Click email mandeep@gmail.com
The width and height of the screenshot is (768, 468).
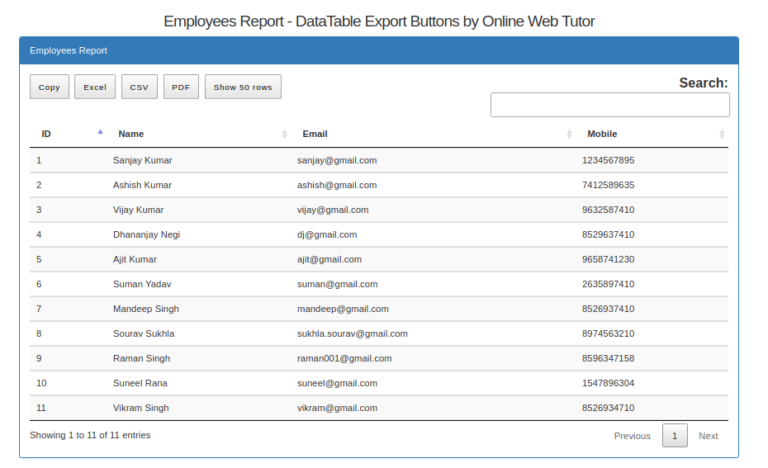tap(343, 309)
